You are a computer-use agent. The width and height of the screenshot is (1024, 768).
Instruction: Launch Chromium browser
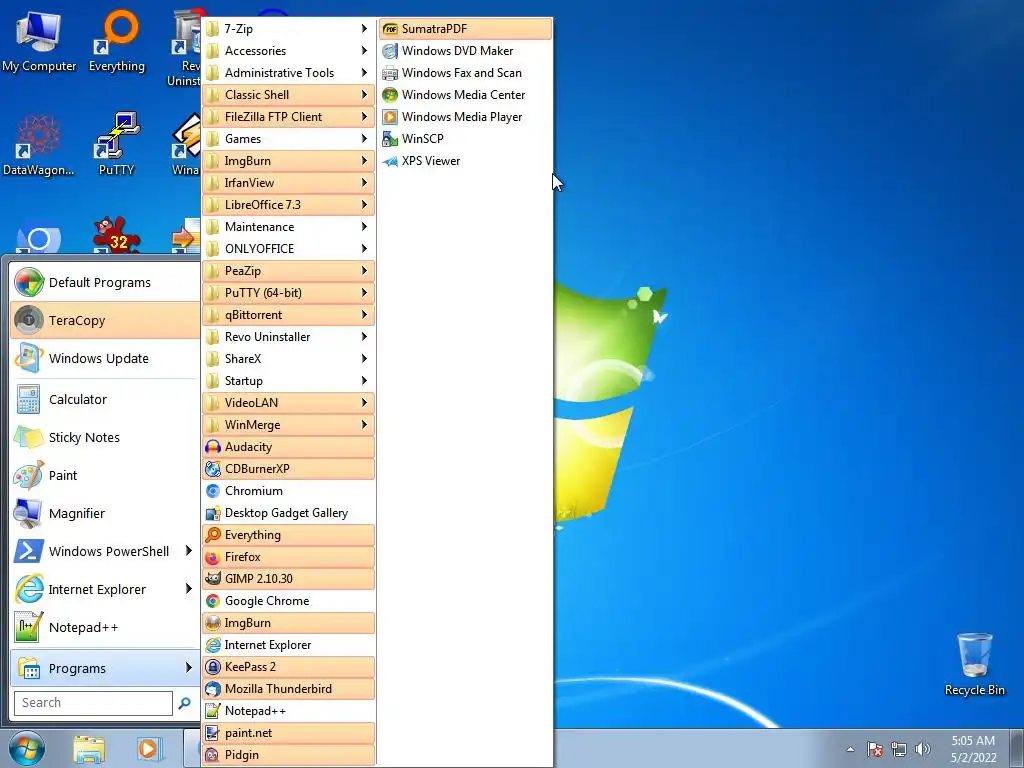(289, 490)
